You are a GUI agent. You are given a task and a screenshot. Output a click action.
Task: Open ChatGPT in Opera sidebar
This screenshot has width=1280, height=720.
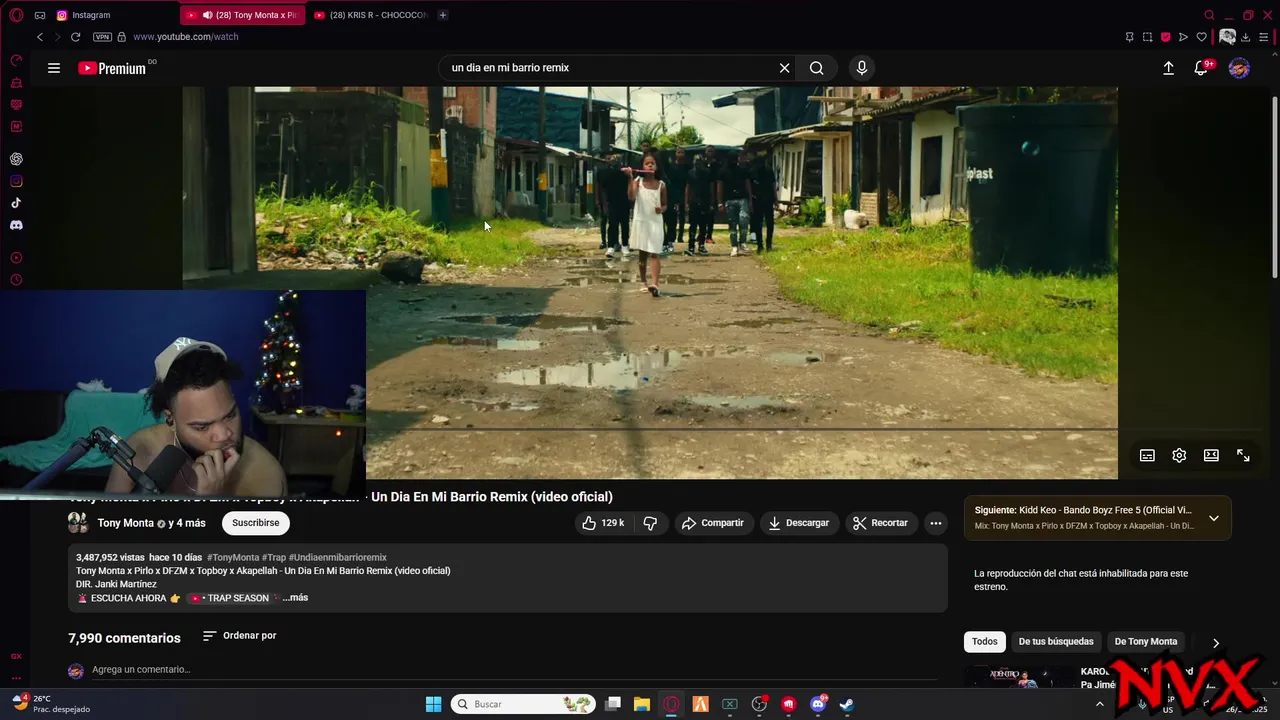[x=16, y=159]
